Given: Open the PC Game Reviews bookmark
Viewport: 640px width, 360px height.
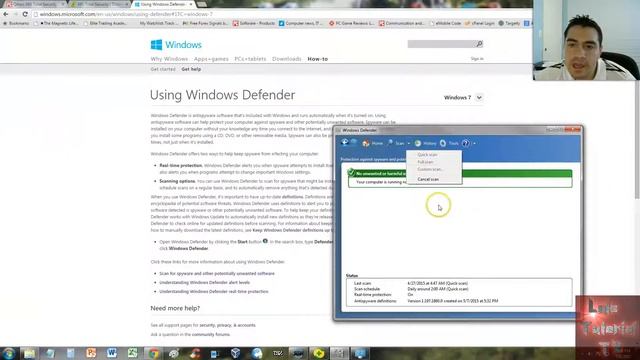Looking at the screenshot, I should [x=351, y=23].
